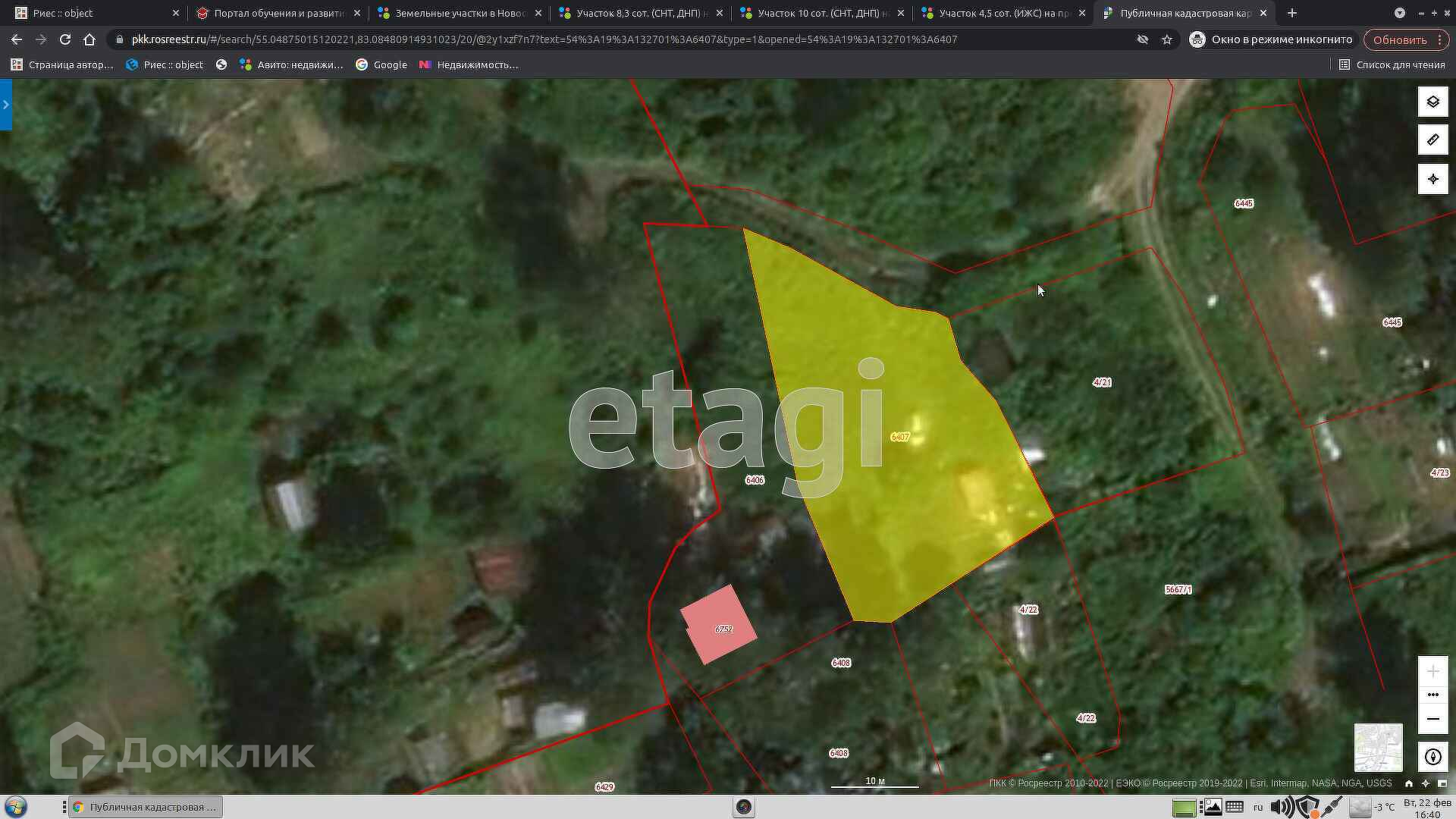Expand the left search sidebar arrow
The image size is (1456, 819).
(6, 105)
